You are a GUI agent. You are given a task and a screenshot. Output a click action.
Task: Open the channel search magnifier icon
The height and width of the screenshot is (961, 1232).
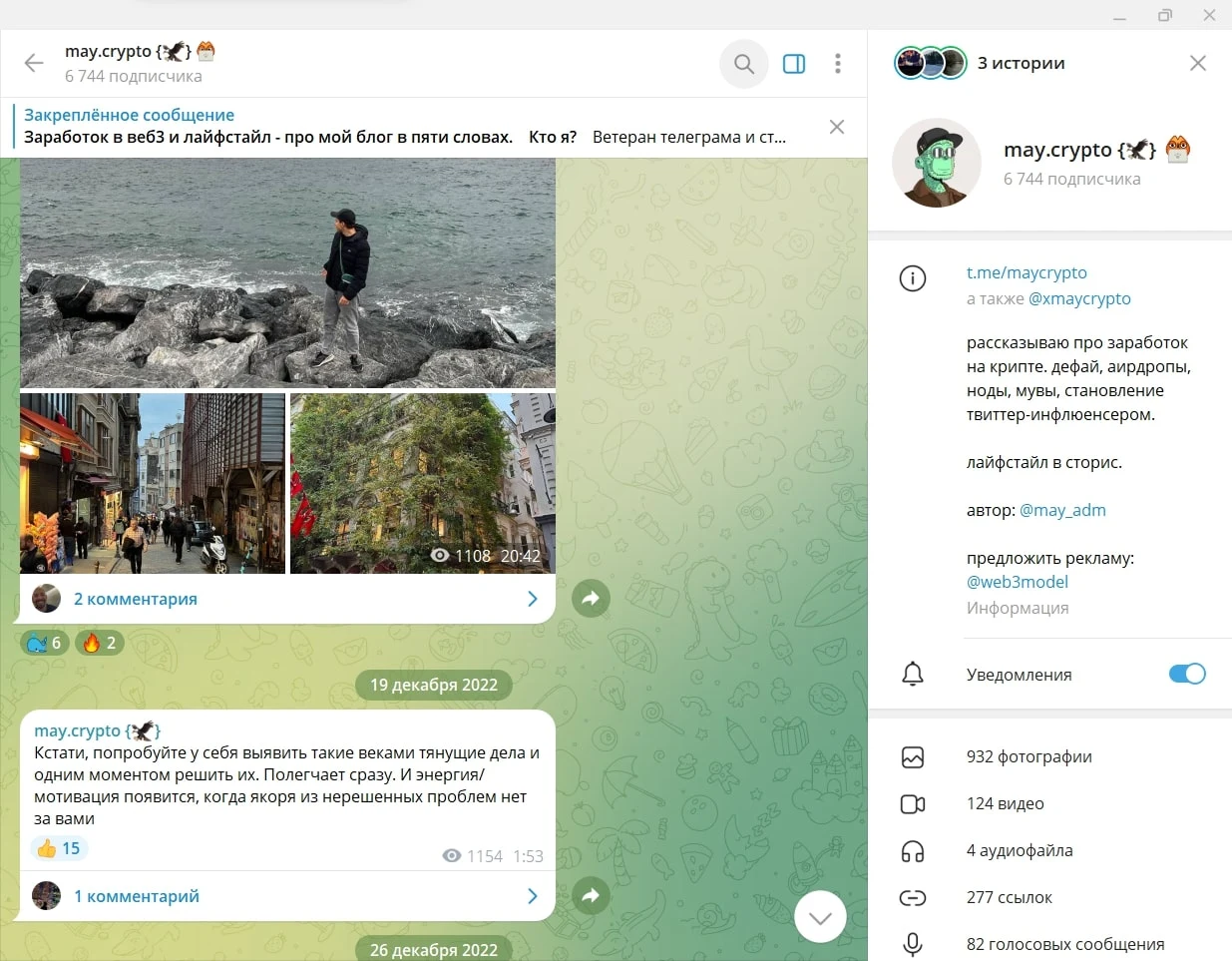pos(743,64)
